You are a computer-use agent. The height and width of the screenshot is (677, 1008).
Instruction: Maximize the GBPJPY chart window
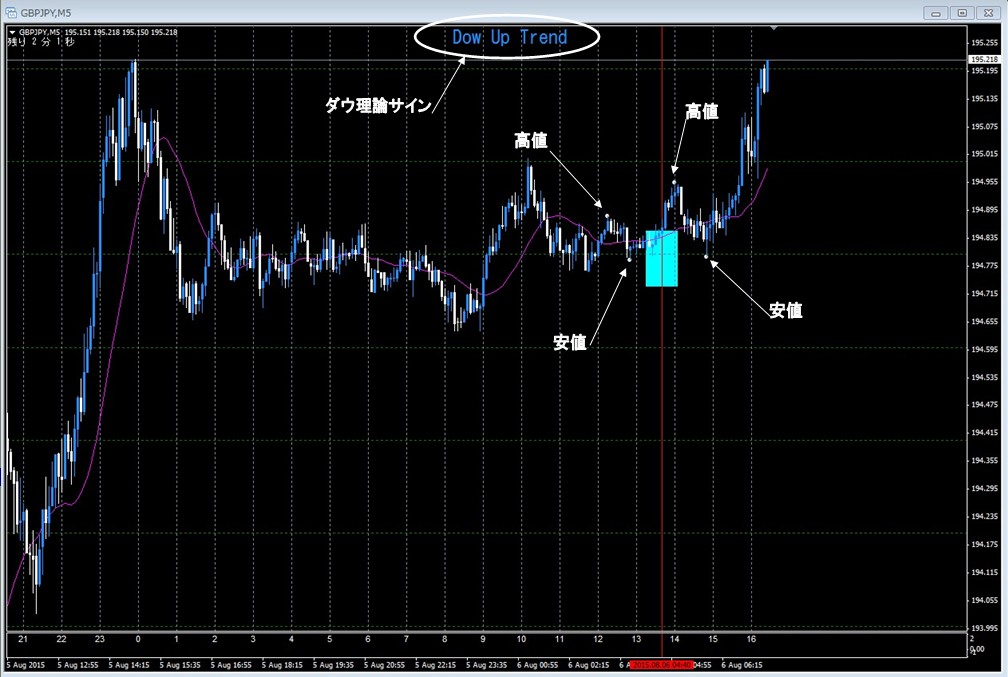pos(962,12)
